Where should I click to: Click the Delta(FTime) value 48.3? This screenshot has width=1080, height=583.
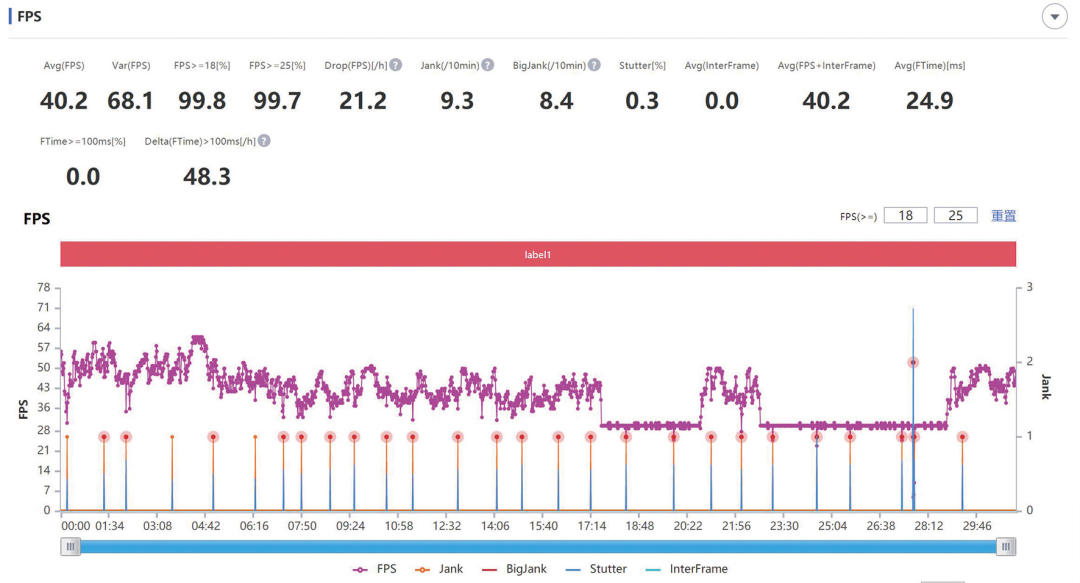(x=207, y=177)
